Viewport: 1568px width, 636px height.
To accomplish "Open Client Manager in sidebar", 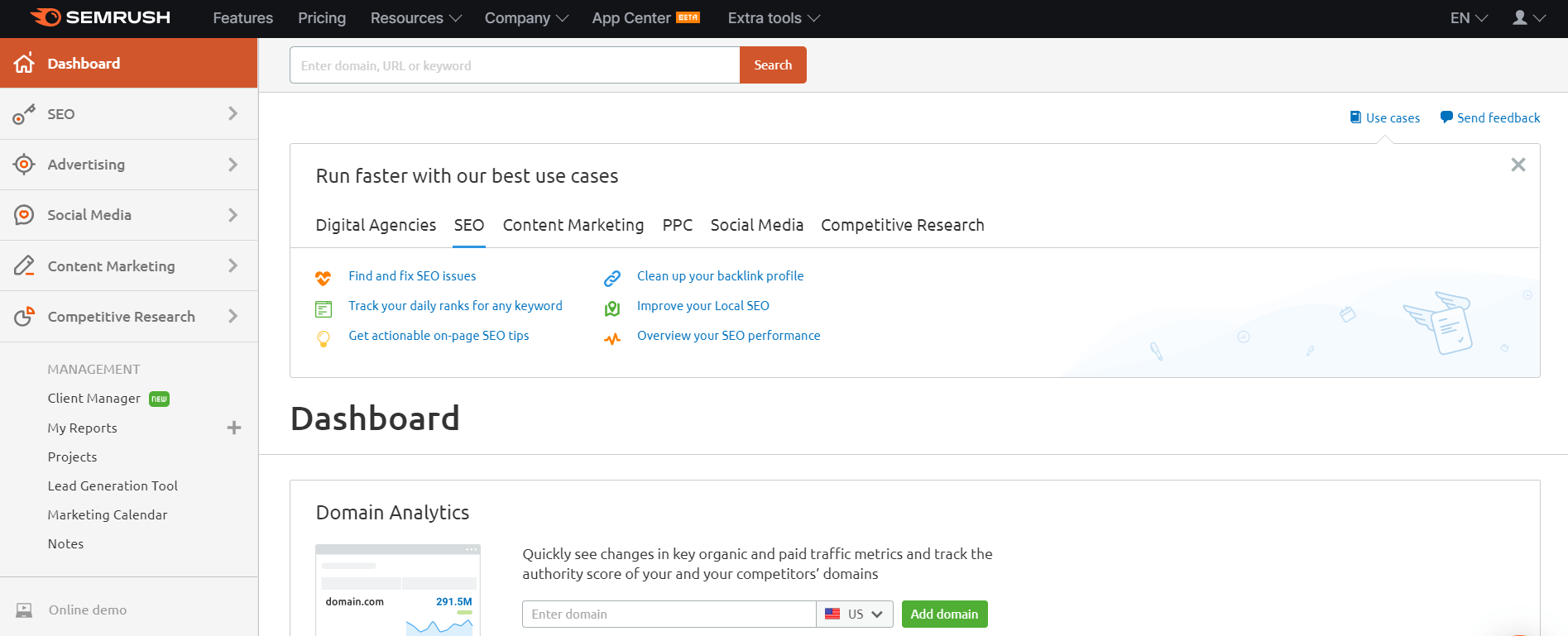I will click(x=94, y=398).
